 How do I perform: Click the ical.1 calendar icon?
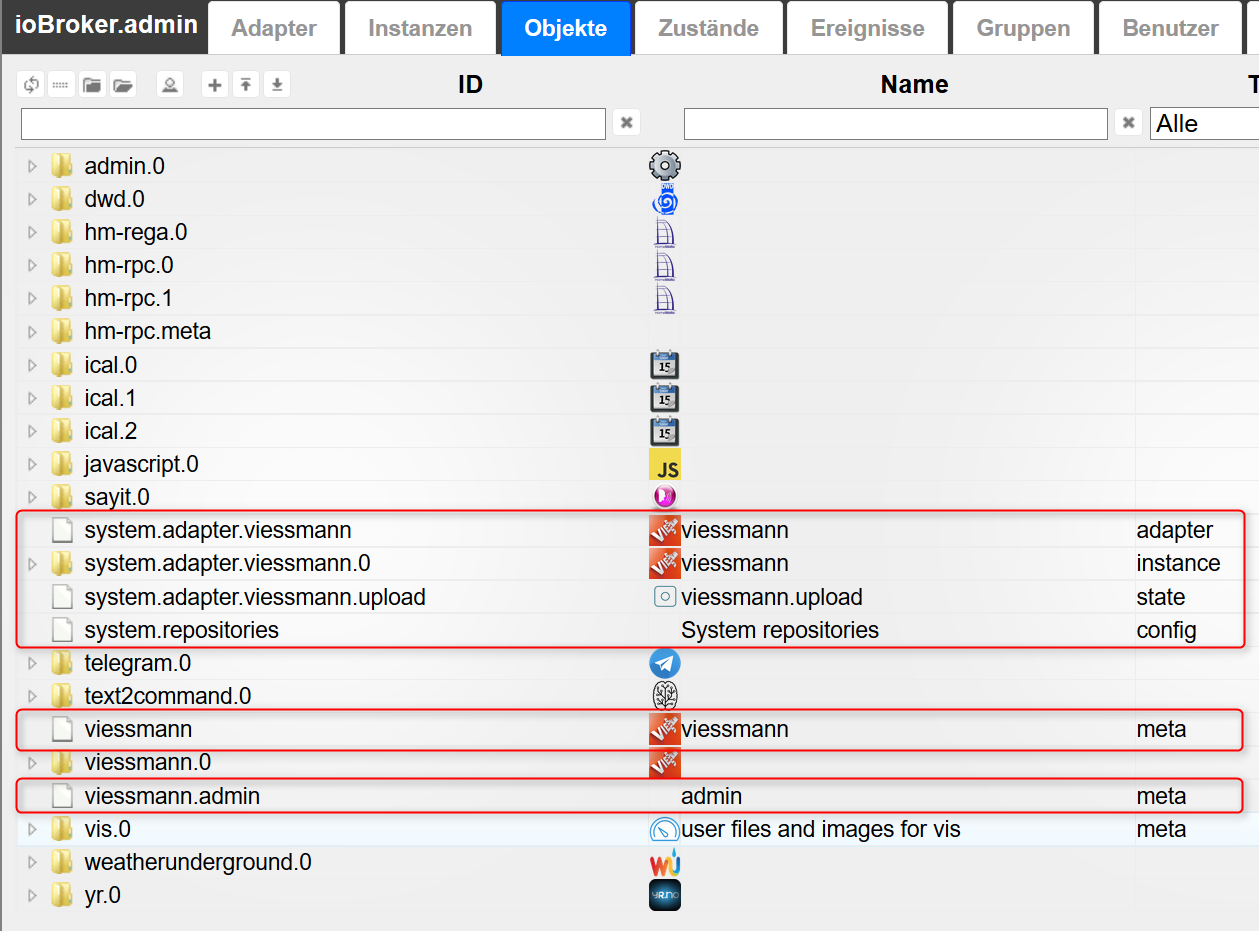(x=665, y=398)
